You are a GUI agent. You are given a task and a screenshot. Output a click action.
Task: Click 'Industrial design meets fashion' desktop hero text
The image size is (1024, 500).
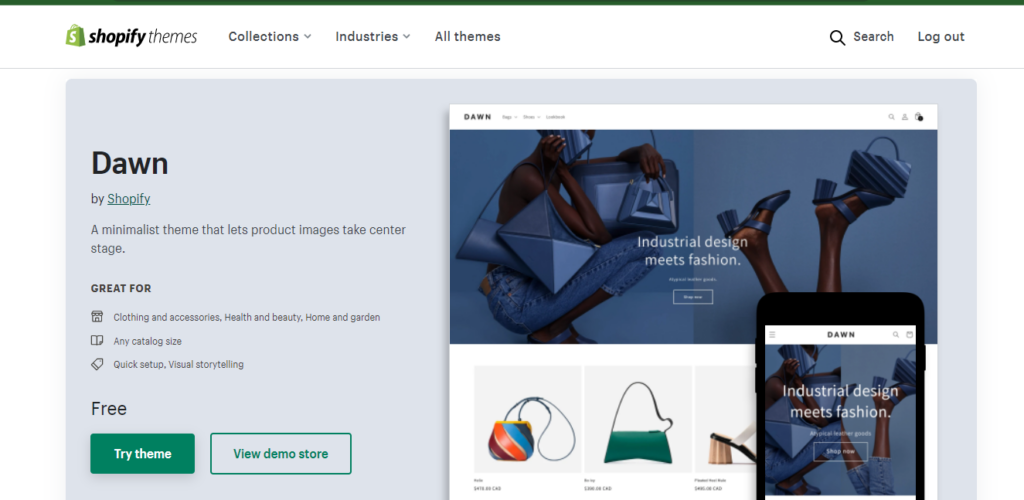pos(692,251)
